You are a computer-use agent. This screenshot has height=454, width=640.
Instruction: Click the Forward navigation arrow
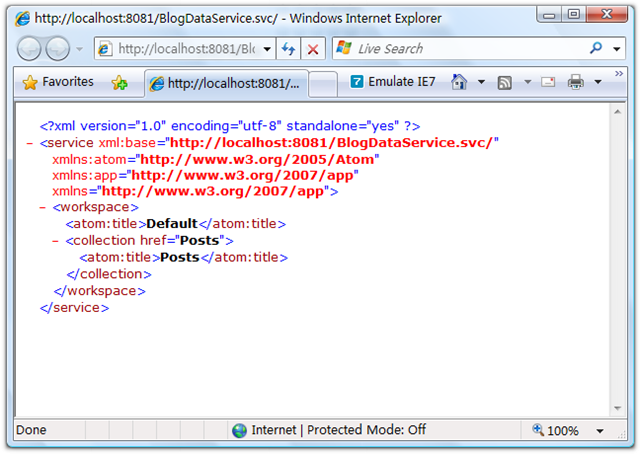[x=58, y=49]
